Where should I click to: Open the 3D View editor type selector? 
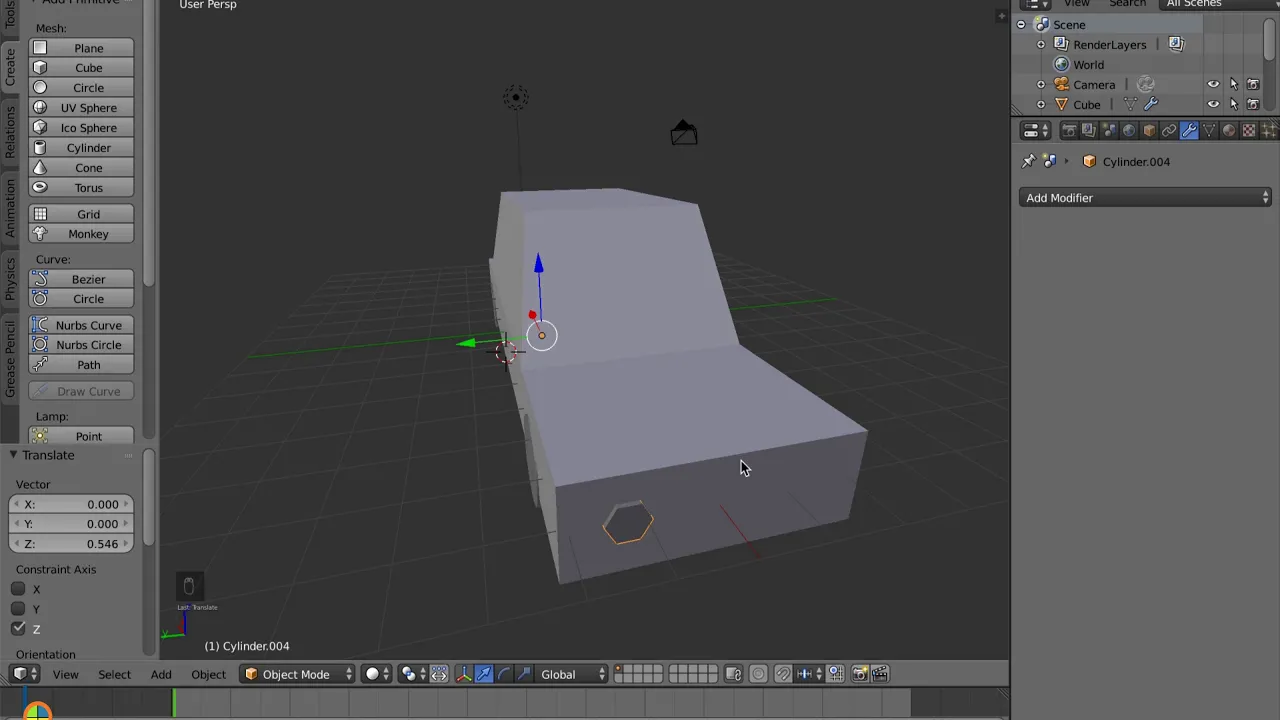24,674
